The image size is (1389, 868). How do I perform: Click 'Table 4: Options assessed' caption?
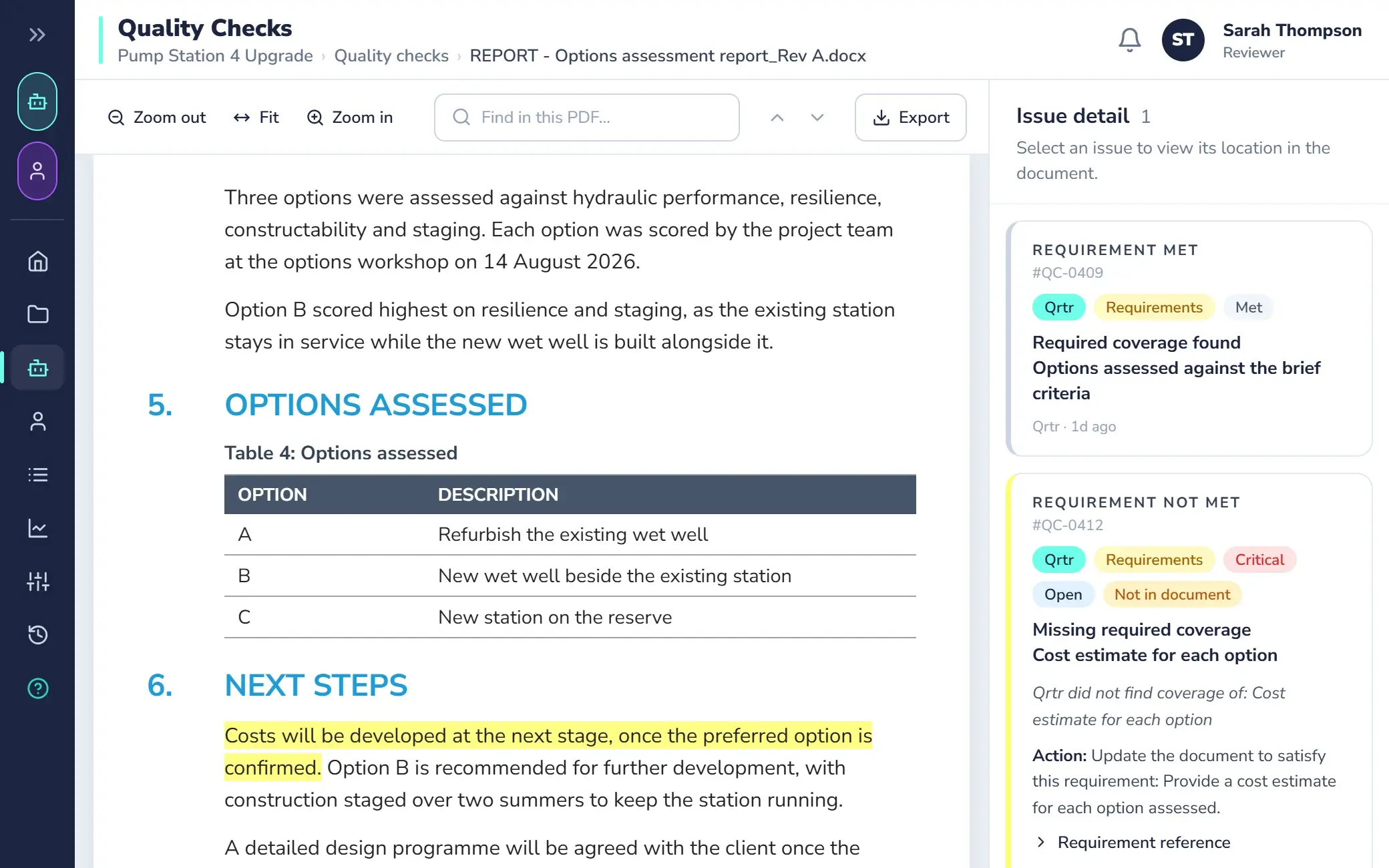(341, 453)
